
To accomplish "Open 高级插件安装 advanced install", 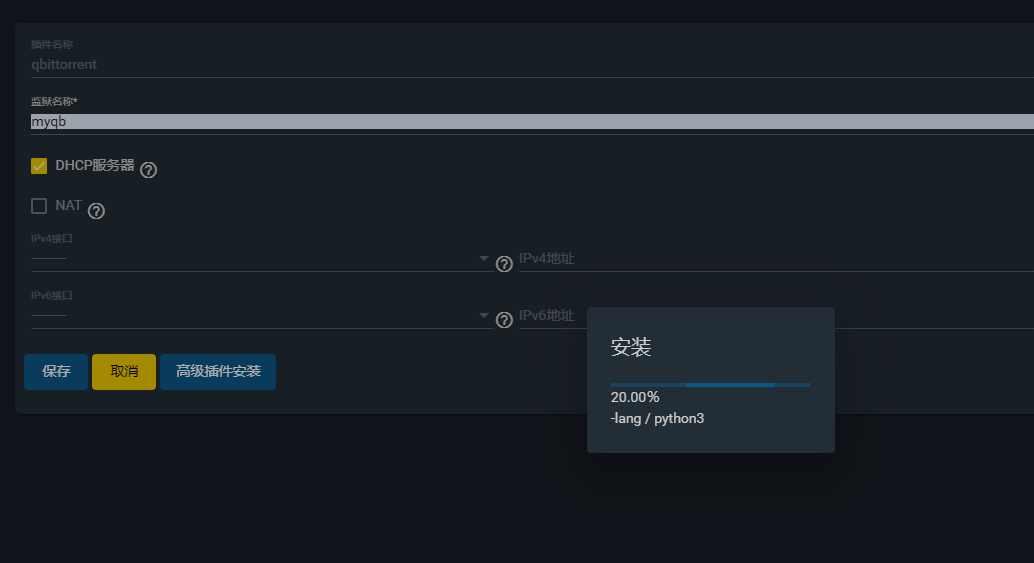I will point(218,372).
